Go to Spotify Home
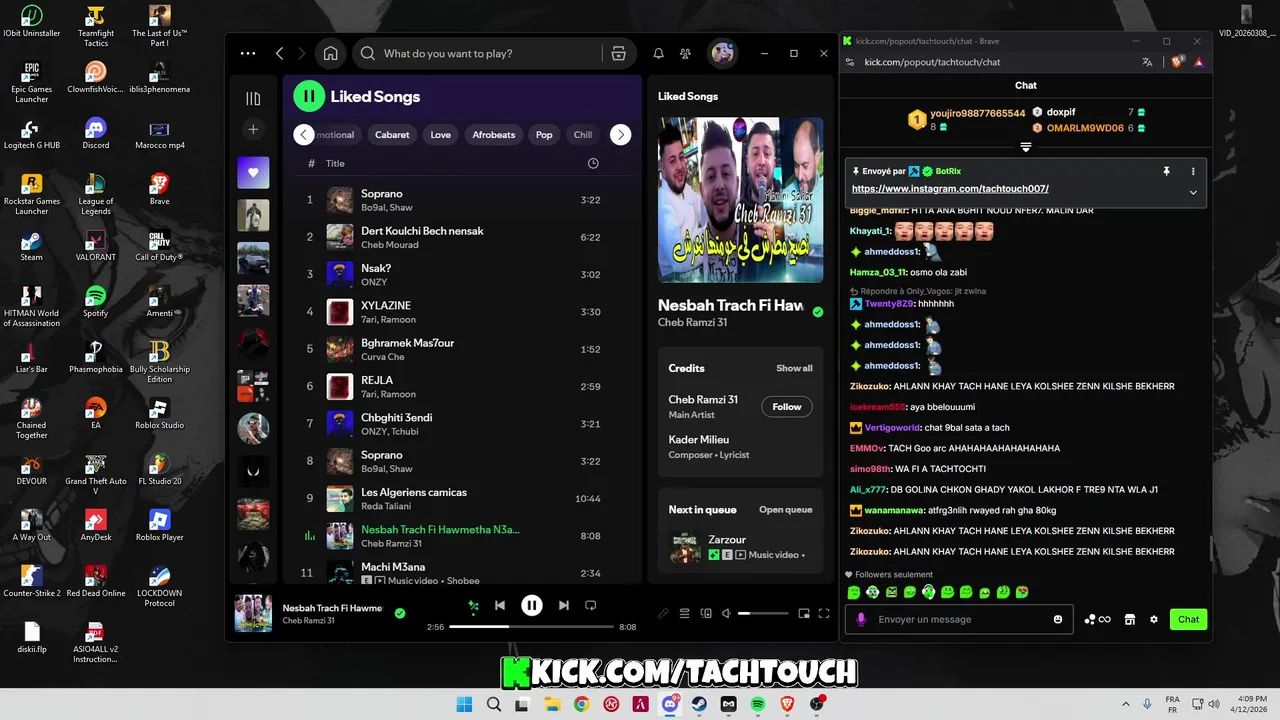Image resolution: width=1280 pixels, height=720 pixels. pos(330,54)
